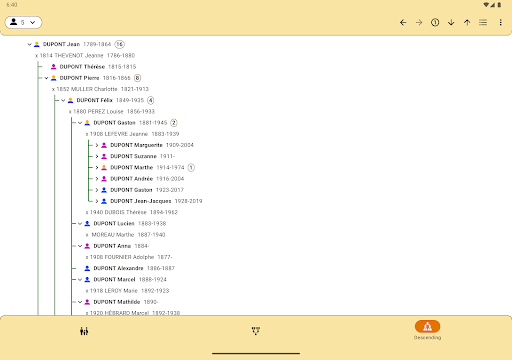Collapse the DUPONT Marcel node
Image resolution: width=512 pixels, height=360 pixels.
tap(80, 280)
